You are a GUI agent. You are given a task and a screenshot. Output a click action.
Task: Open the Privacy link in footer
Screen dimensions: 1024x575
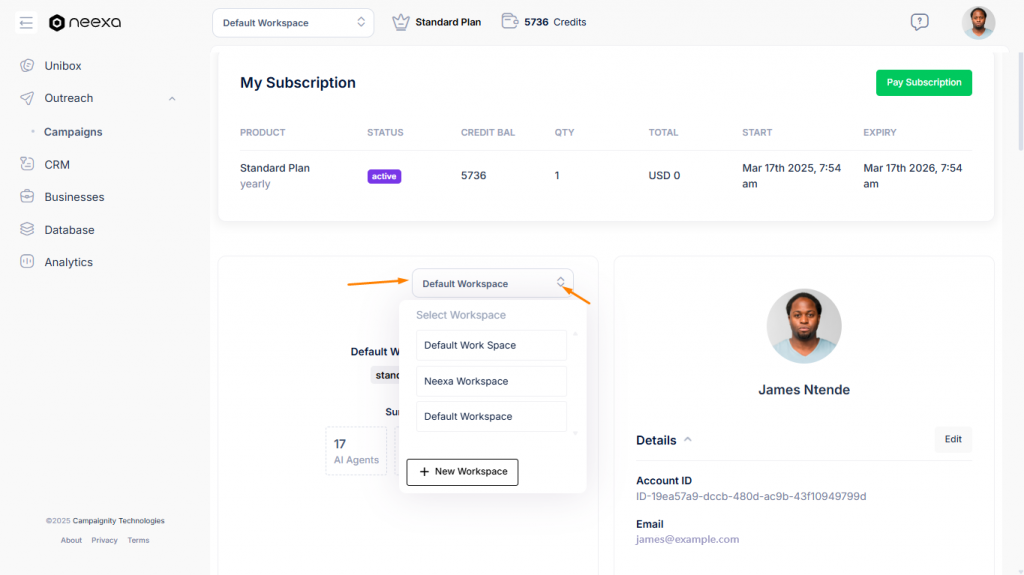(104, 541)
